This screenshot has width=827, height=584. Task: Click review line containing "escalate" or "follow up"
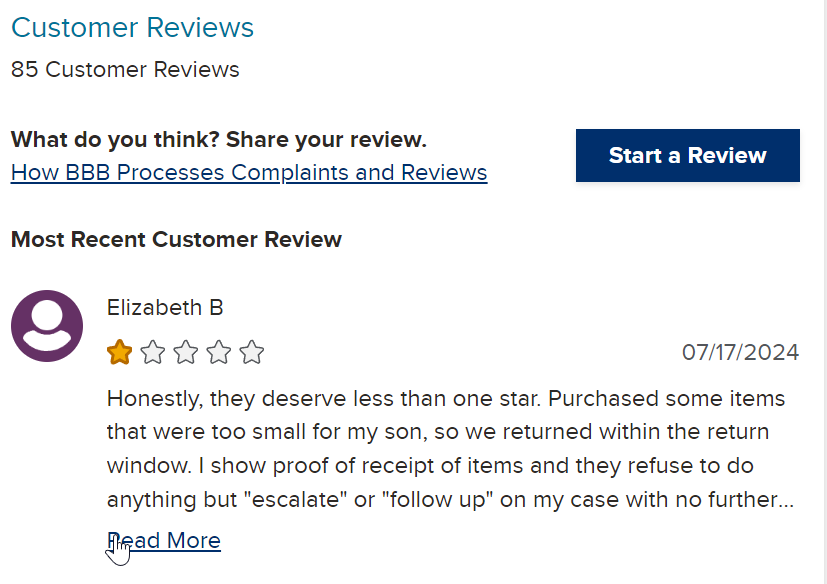tap(450, 500)
